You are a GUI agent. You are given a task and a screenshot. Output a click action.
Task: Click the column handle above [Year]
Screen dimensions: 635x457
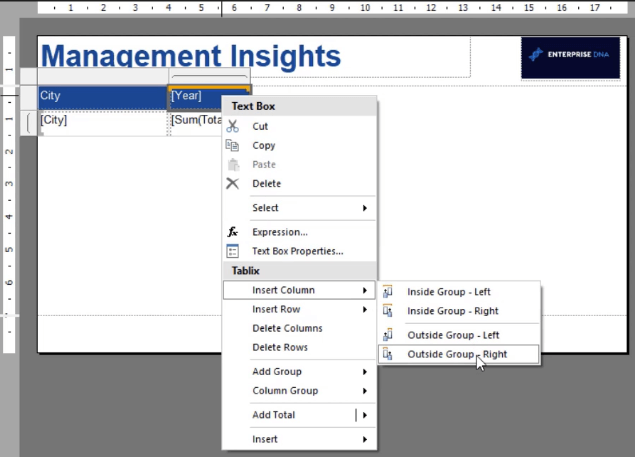(x=209, y=76)
